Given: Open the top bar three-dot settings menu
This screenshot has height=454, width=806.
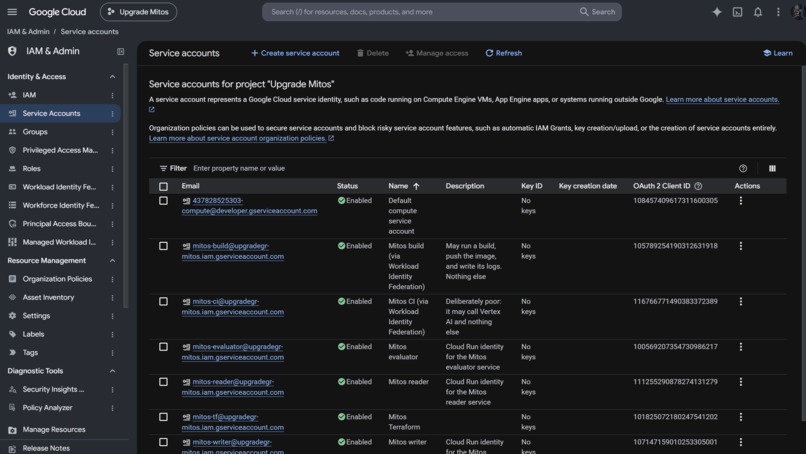Looking at the screenshot, I should (778, 12).
